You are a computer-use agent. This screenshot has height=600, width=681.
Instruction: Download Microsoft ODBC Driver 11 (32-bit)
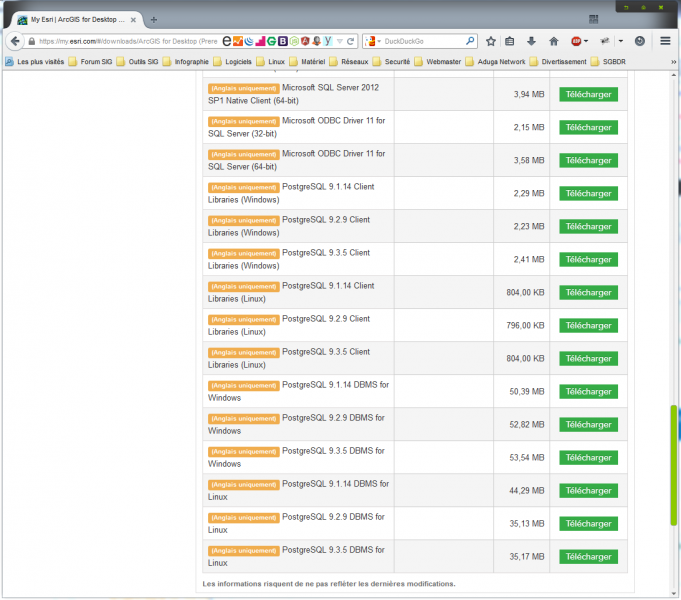pos(588,127)
